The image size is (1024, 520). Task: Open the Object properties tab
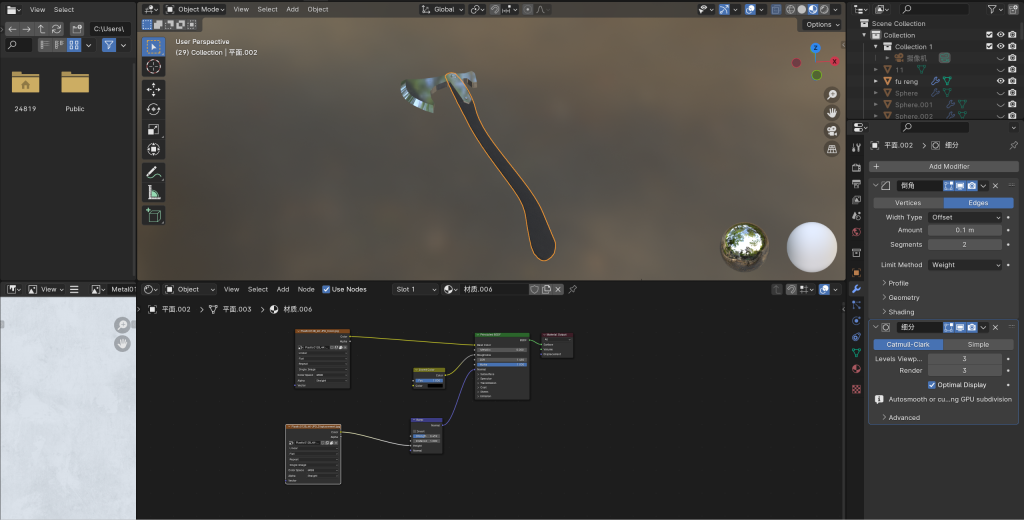(x=856, y=273)
